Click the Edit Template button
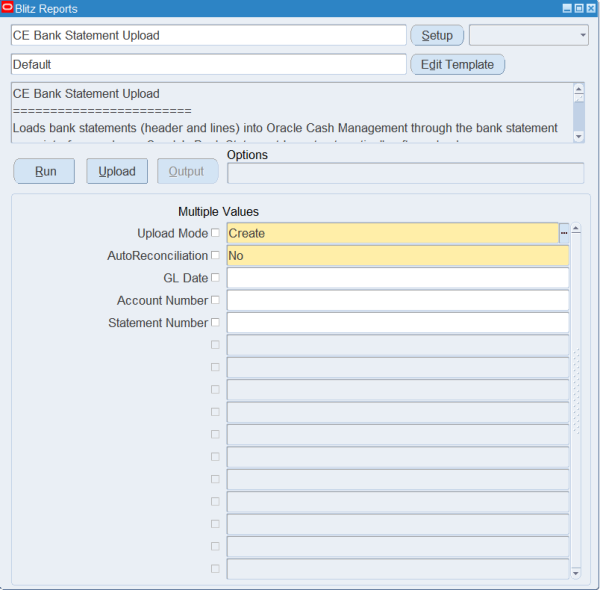Screen dimensions: 600x590 457,64
